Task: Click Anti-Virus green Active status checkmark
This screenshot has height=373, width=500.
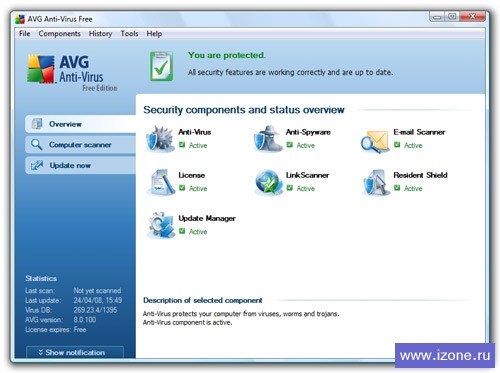Action: pyautogui.click(x=182, y=145)
